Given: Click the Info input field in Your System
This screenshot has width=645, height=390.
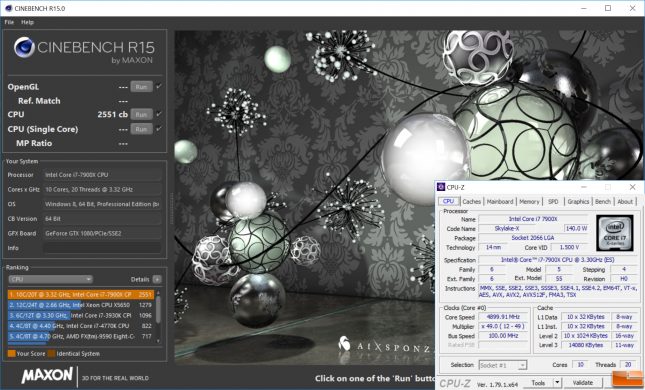Looking at the screenshot, I should (x=102, y=248).
